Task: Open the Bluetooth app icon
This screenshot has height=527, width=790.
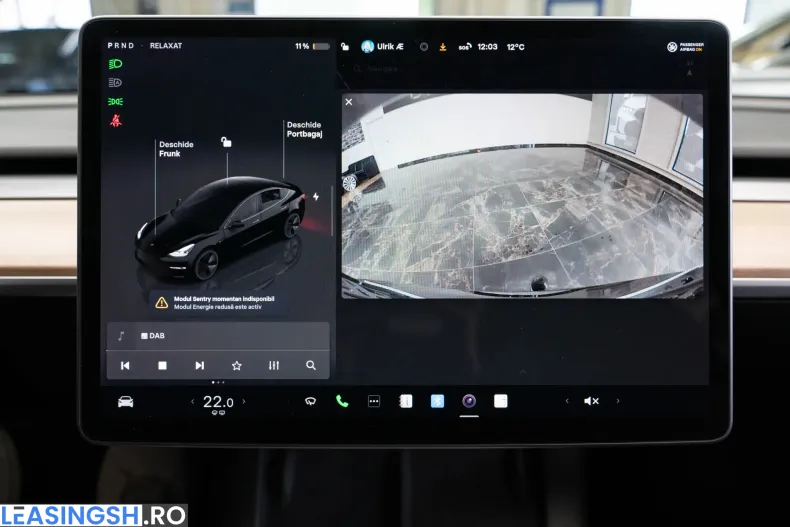Action: (437, 401)
